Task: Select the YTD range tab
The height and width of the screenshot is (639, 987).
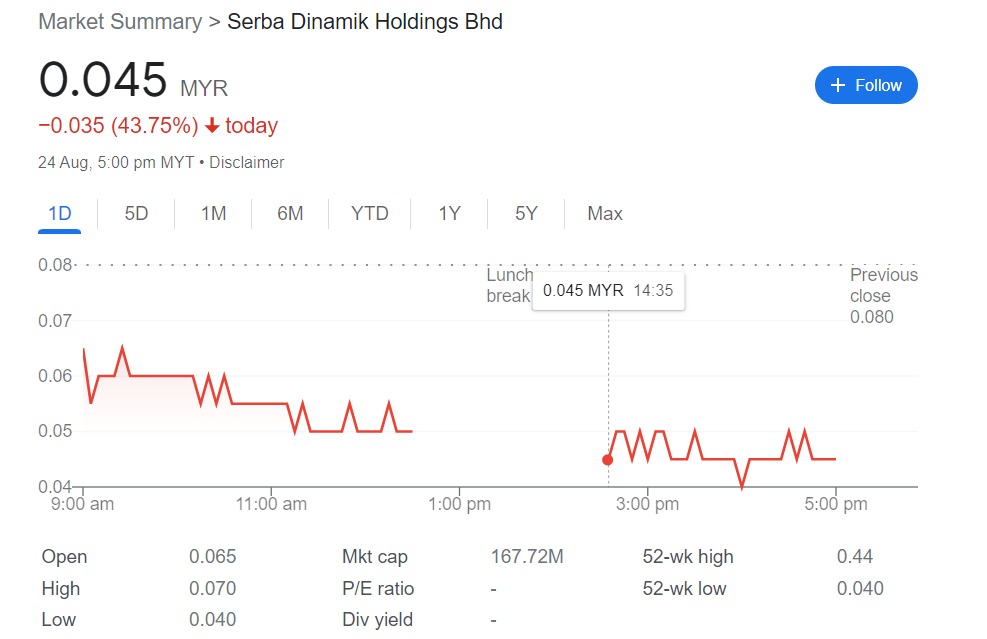Action: (369, 213)
